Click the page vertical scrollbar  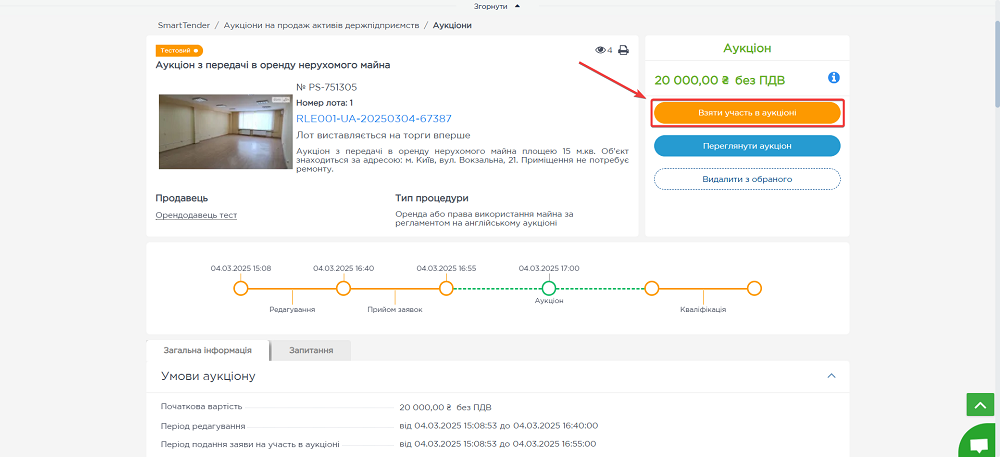click(994, 200)
